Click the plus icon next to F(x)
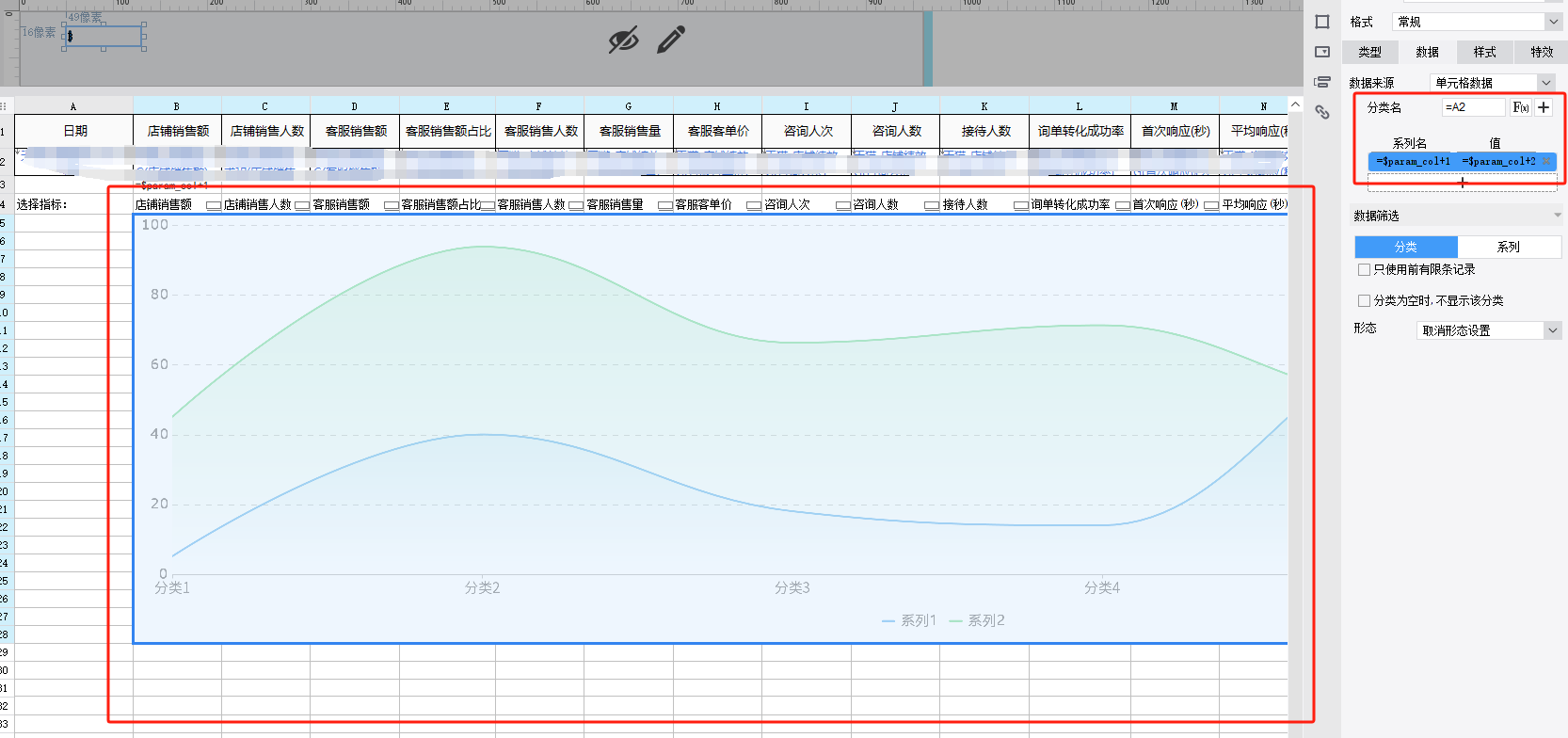 pyautogui.click(x=1544, y=107)
